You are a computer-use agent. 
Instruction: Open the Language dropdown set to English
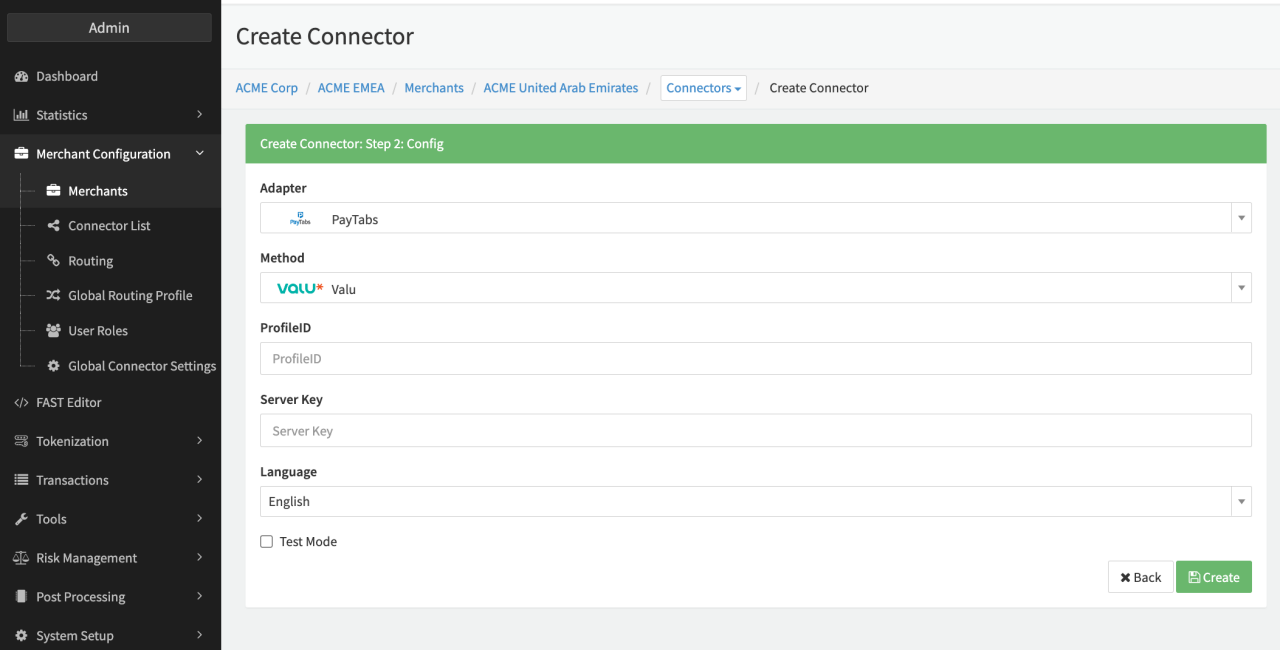[x=755, y=502]
